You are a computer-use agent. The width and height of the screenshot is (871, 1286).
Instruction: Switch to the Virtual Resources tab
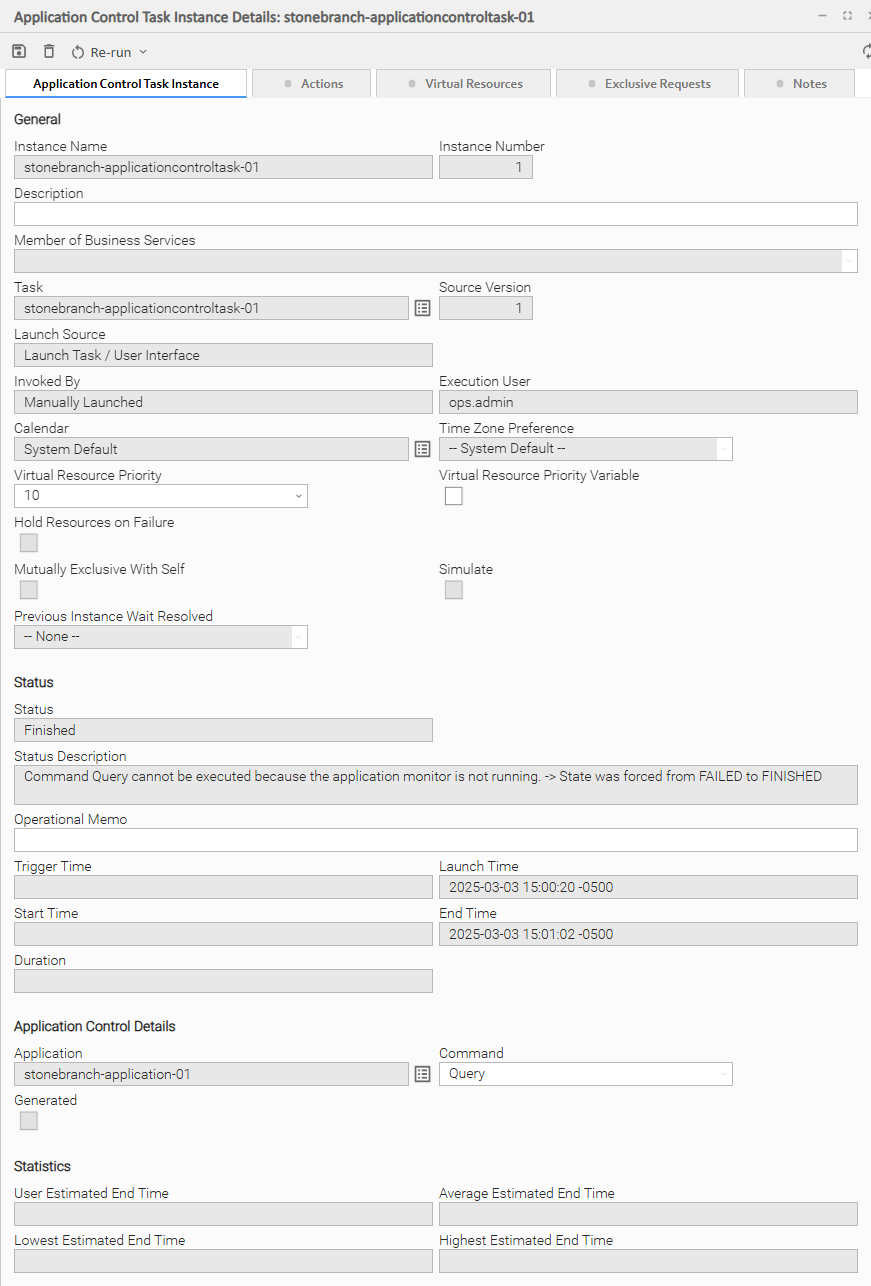[x=464, y=84]
